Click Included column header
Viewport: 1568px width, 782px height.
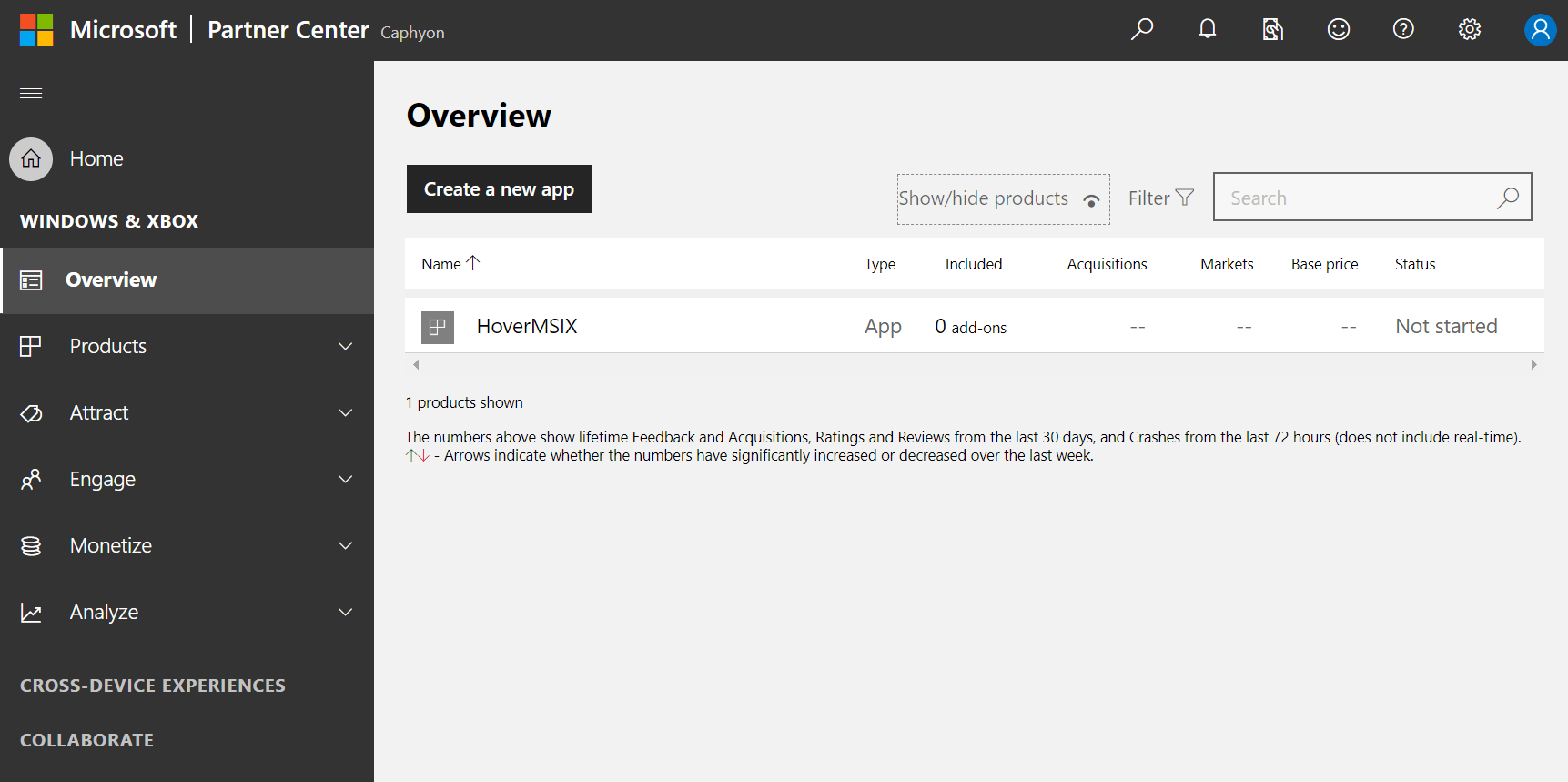974,264
